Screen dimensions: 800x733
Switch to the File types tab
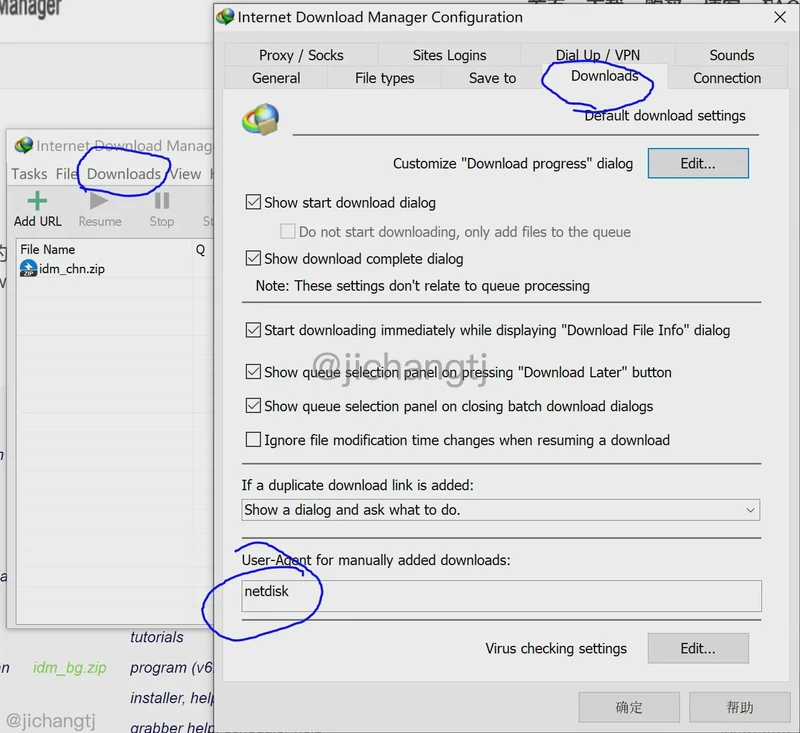[x=384, y=78]
